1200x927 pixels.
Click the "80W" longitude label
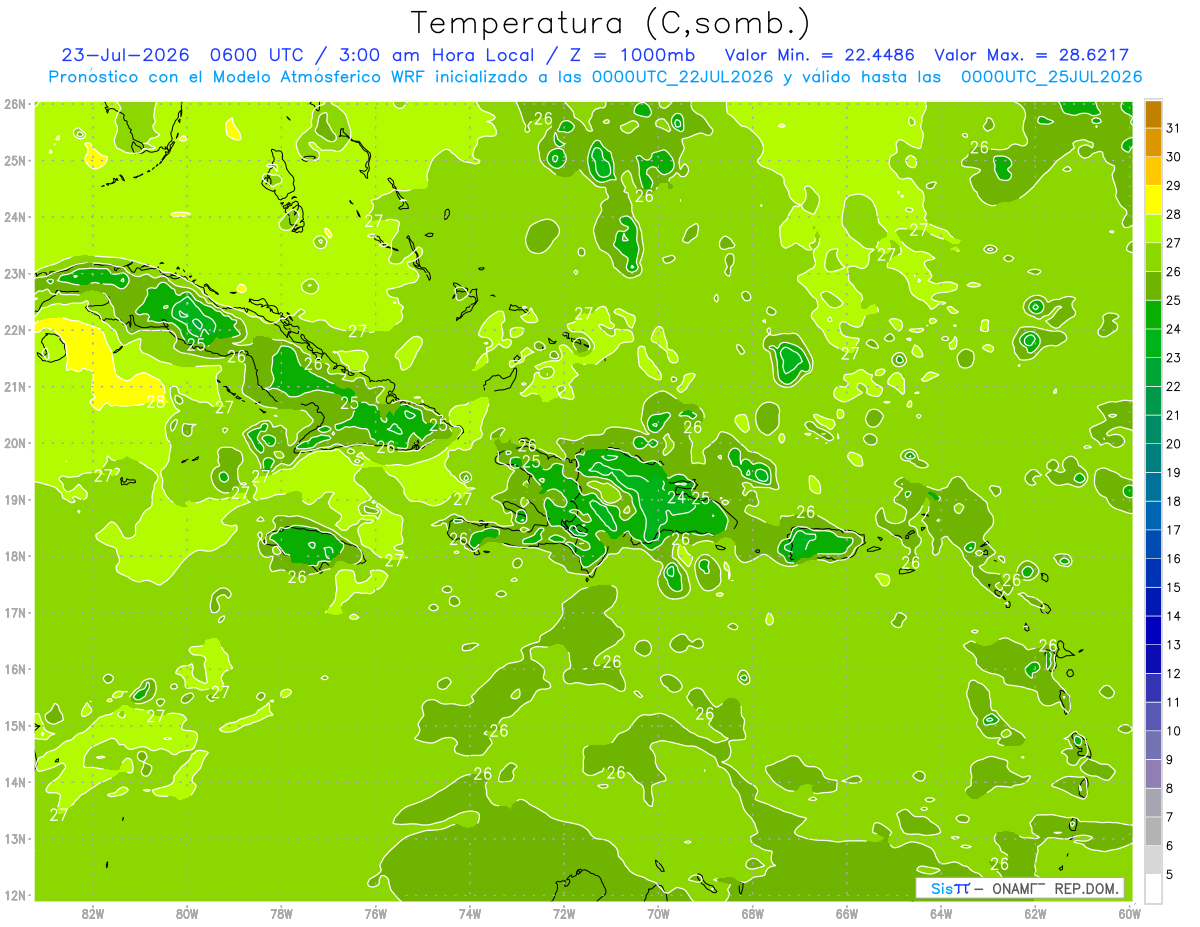(x=187, y=913)
